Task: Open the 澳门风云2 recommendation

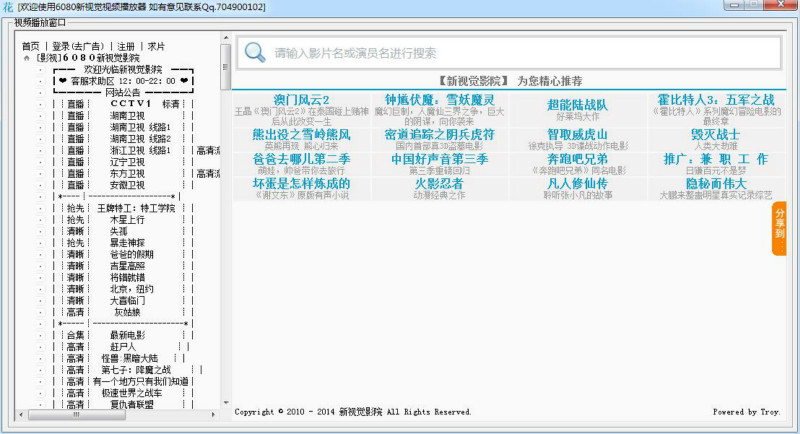Action: click(301, 100)
